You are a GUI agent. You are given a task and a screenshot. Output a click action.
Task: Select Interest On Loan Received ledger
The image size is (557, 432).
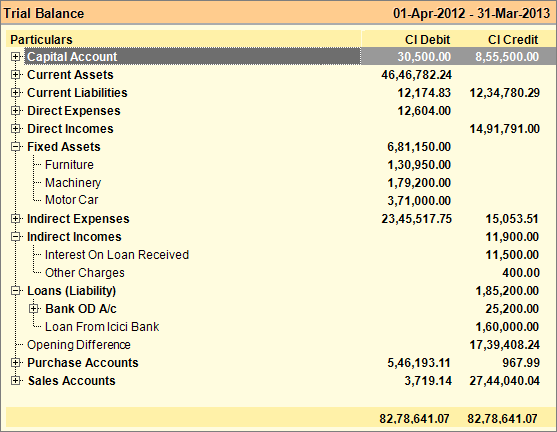coord(117,255)
